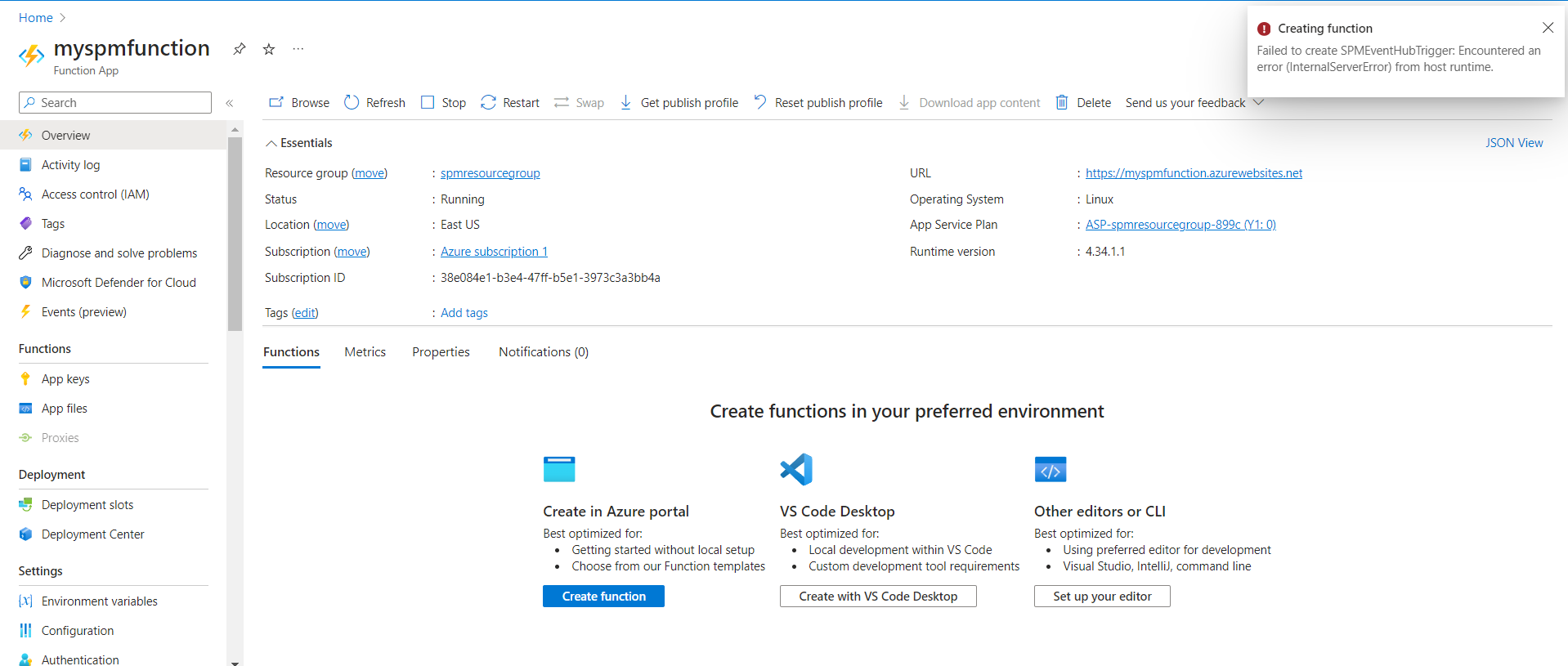Viewport: 1568px width, 666px height.
Task: Close the Creating function error notification
Action: [1548, 28]
